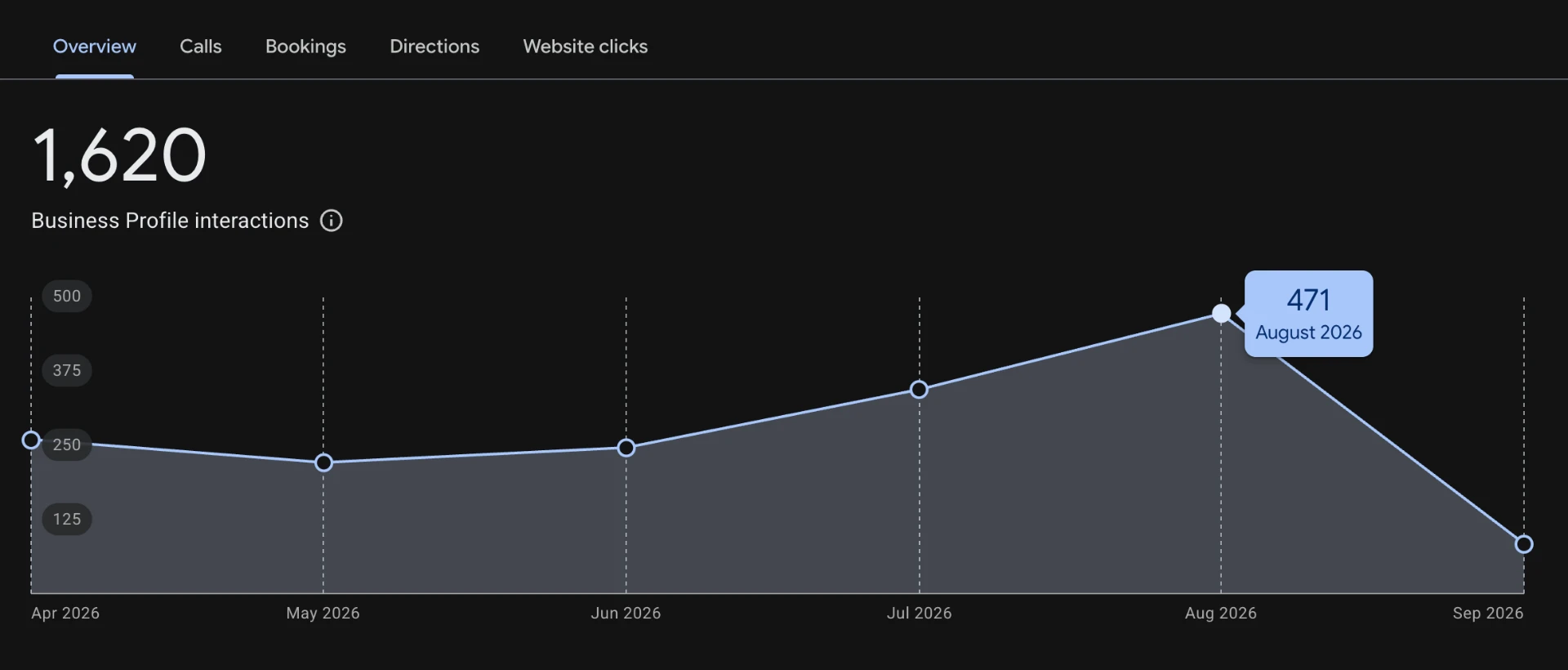Image resolution: width=1568 pixels, height=670 pixels.
Task: Click the 250 y-axis label
Action: [67, 444]
